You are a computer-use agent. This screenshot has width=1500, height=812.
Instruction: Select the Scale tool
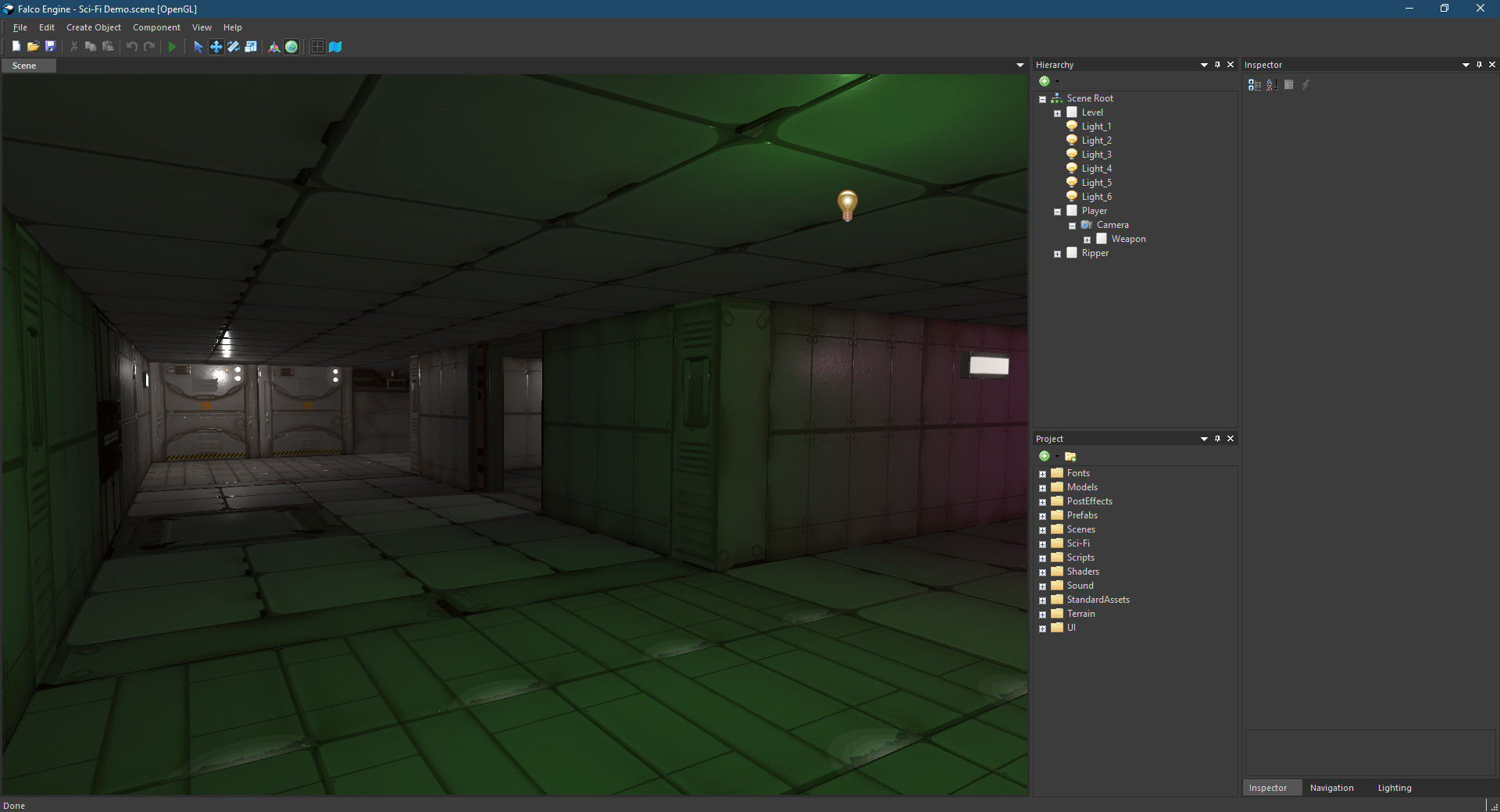251,47
